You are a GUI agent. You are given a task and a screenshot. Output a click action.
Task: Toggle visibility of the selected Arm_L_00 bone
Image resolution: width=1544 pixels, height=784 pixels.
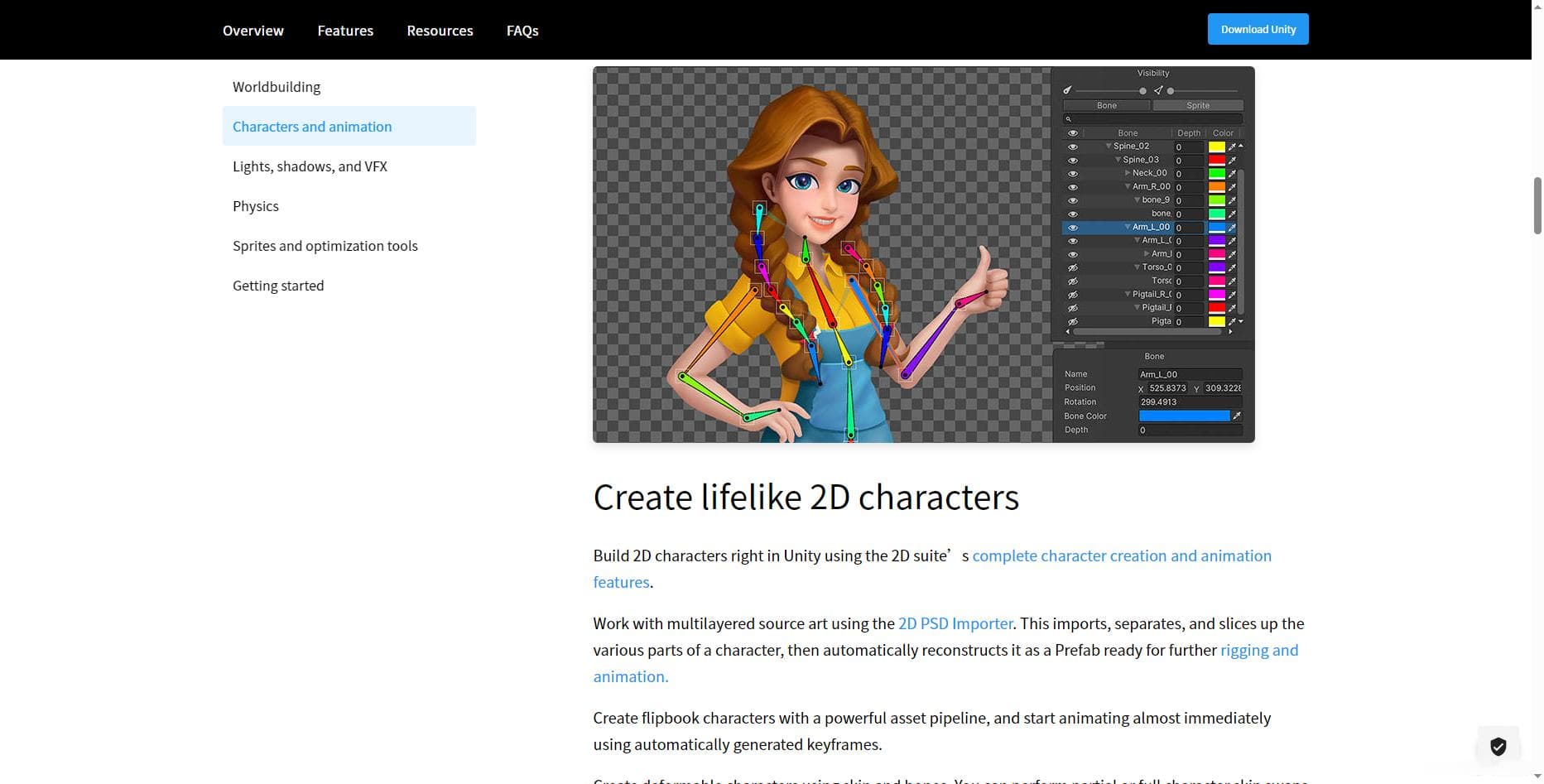(x=1073, y=227)
